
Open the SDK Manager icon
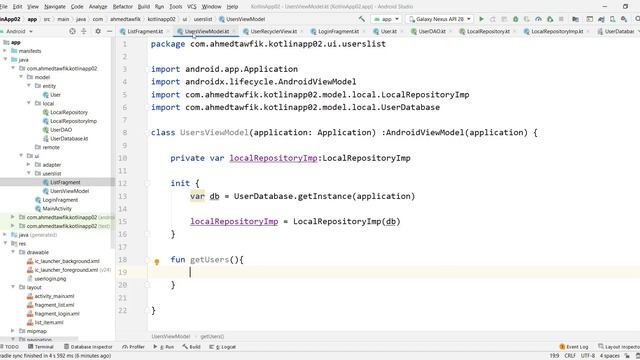pos(624,19)
